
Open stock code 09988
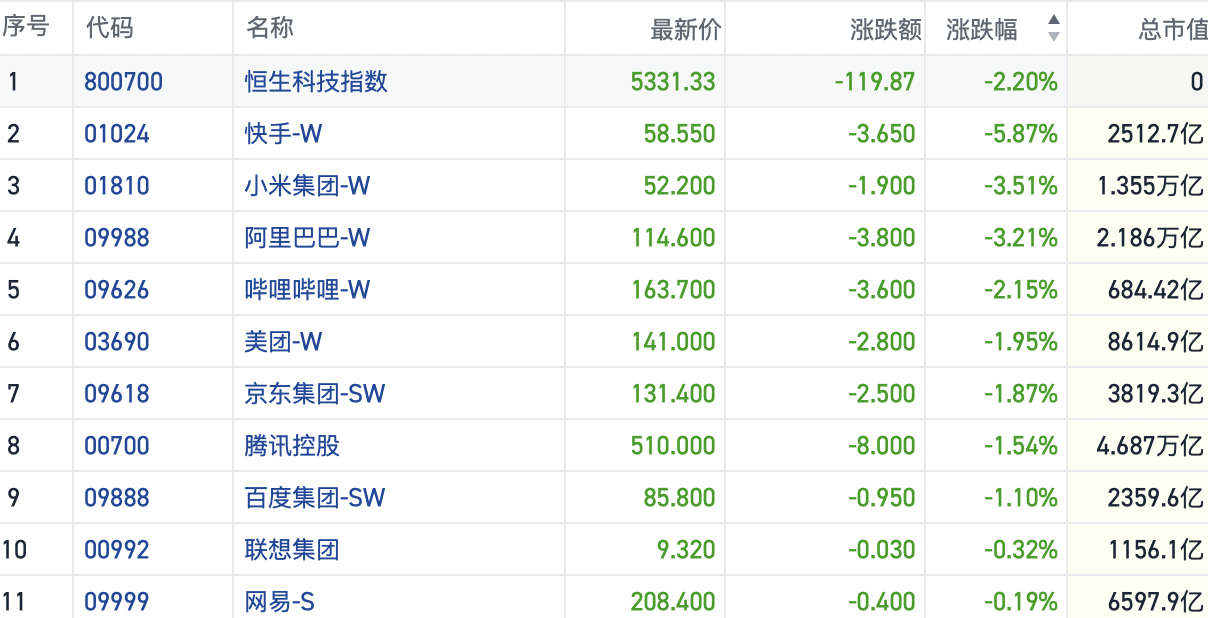pyautogui.click(x=117, y=237)
